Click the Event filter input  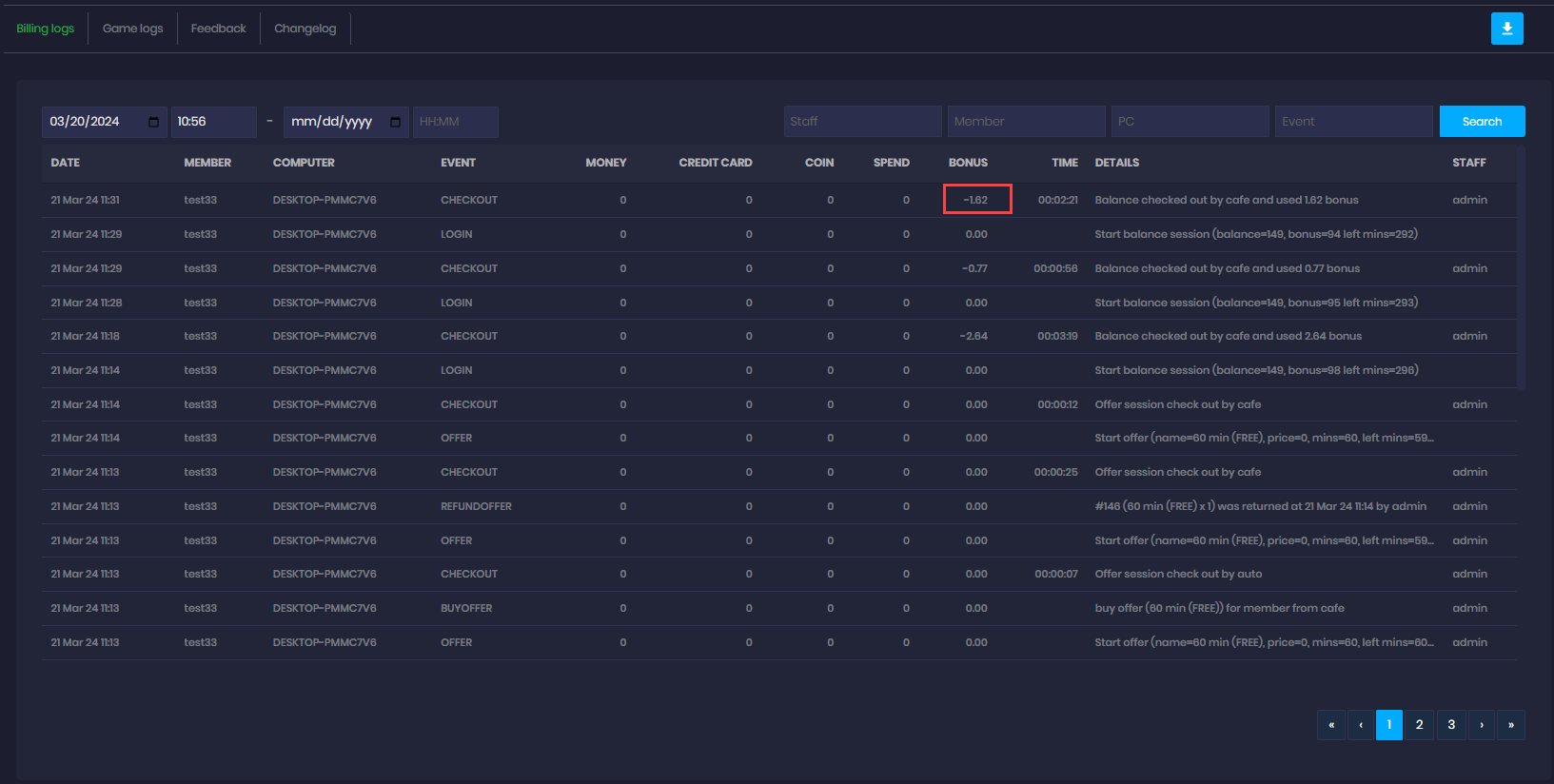(1353, 122)
